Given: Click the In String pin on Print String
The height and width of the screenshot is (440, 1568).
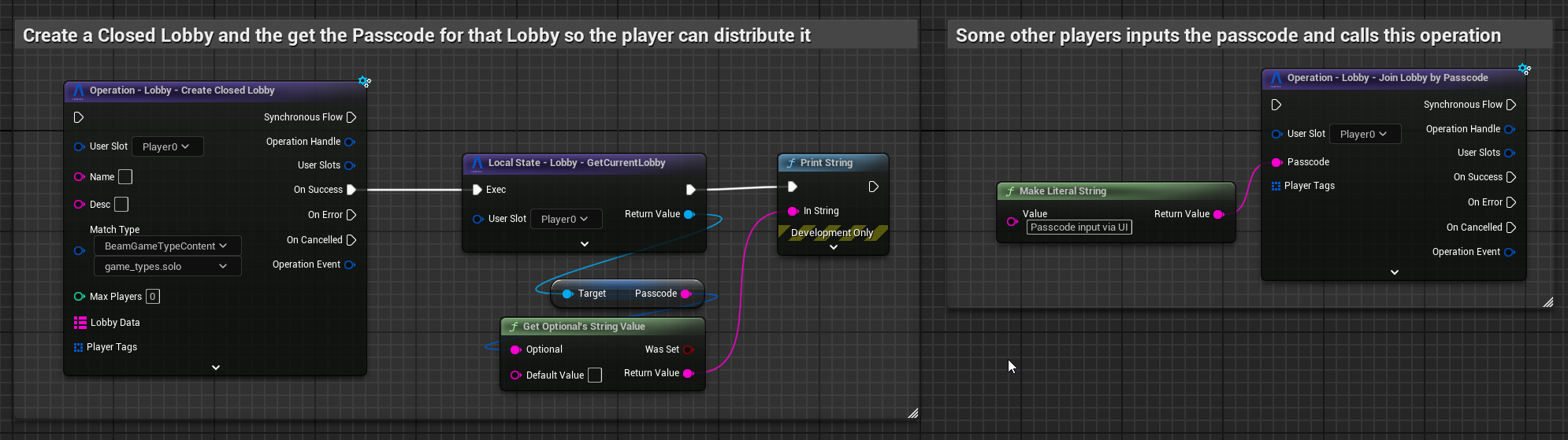Looking at the screenshot, I should [793, 211].
